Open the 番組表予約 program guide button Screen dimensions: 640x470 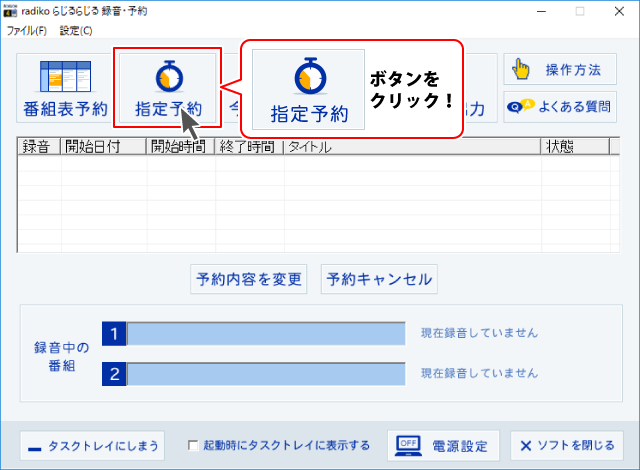pos(64,88)
